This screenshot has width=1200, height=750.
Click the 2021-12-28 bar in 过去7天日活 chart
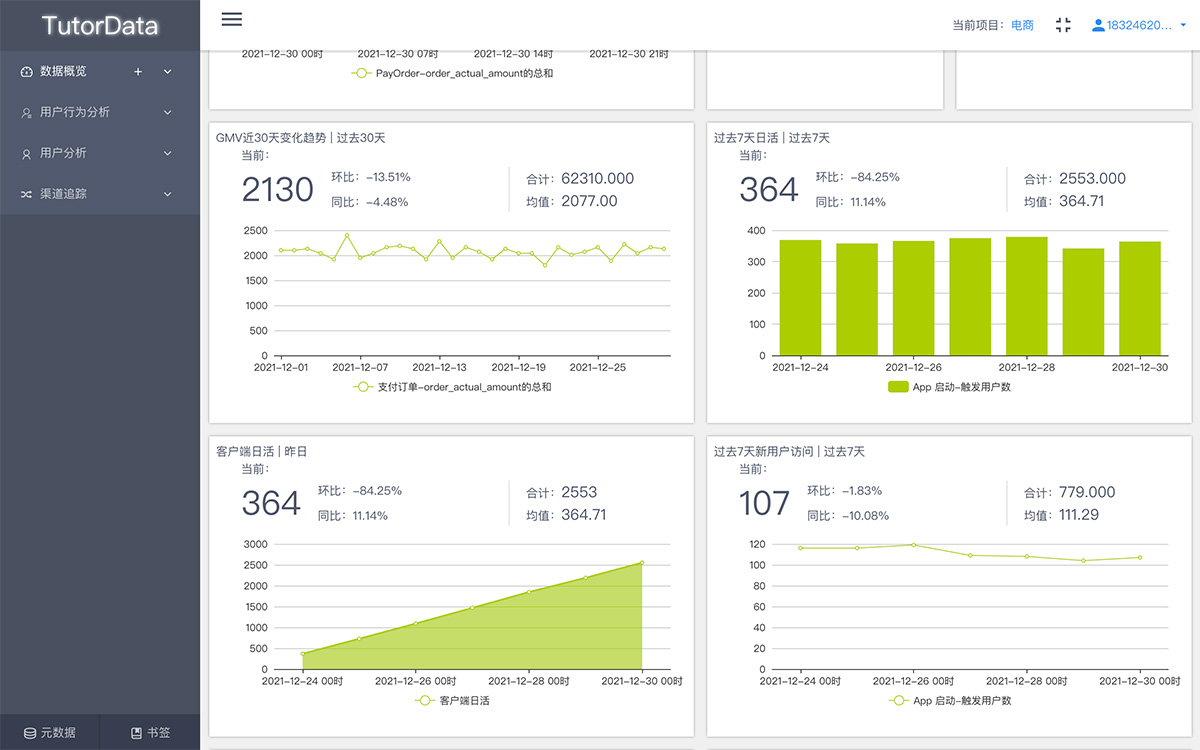[1026, 296]
